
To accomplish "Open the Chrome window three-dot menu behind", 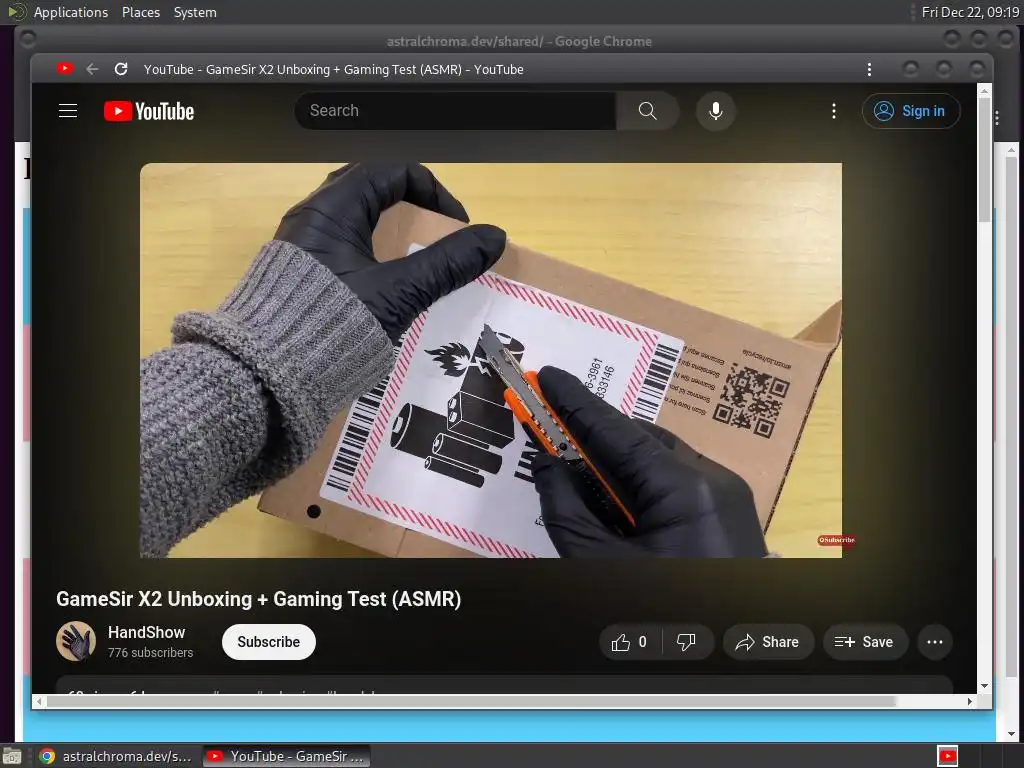I will [x=997, y=118].
